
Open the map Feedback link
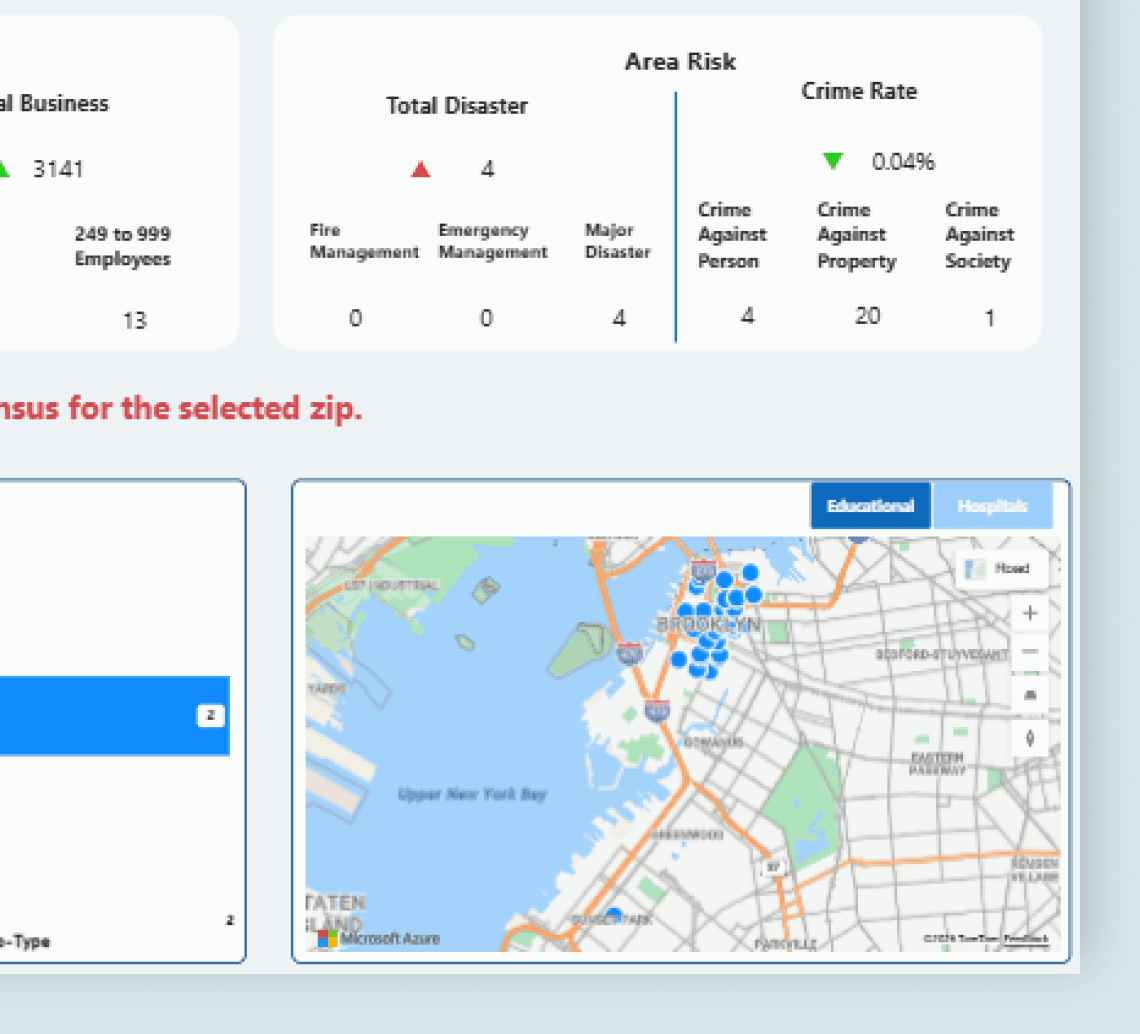tap(1026, 939)
